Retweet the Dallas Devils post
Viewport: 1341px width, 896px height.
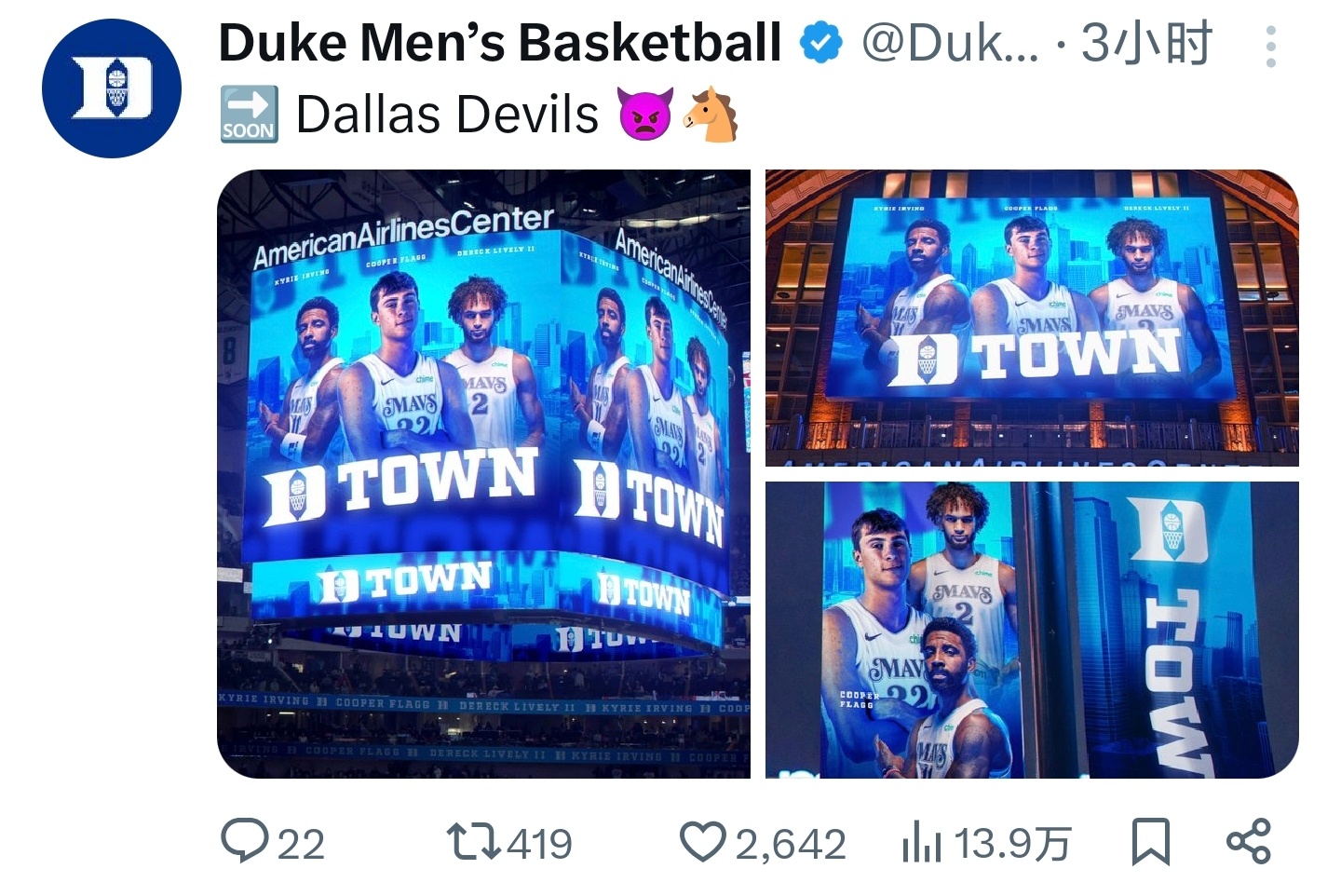click(x=475, y=841)
